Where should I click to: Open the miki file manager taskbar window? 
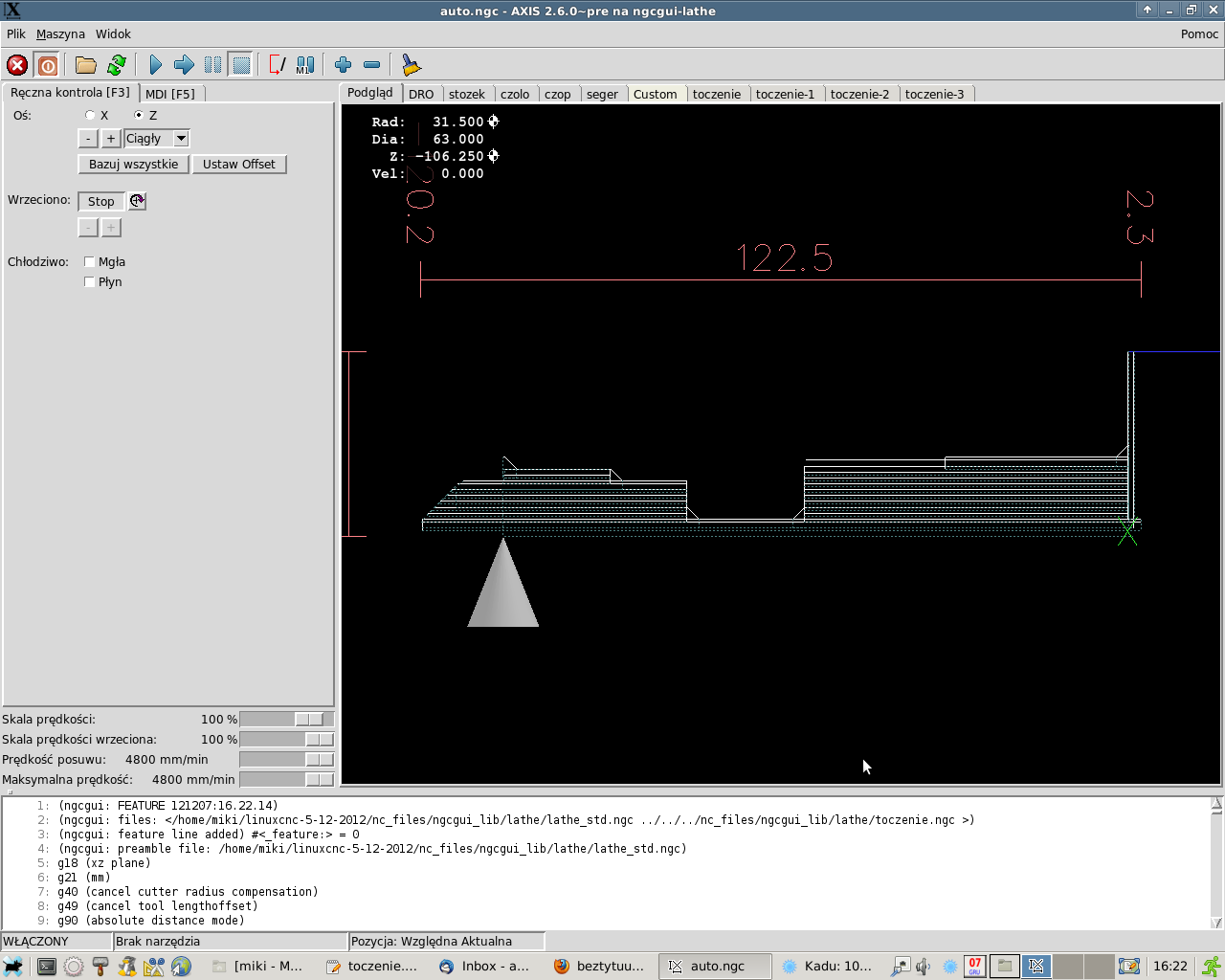pos(258,966)
